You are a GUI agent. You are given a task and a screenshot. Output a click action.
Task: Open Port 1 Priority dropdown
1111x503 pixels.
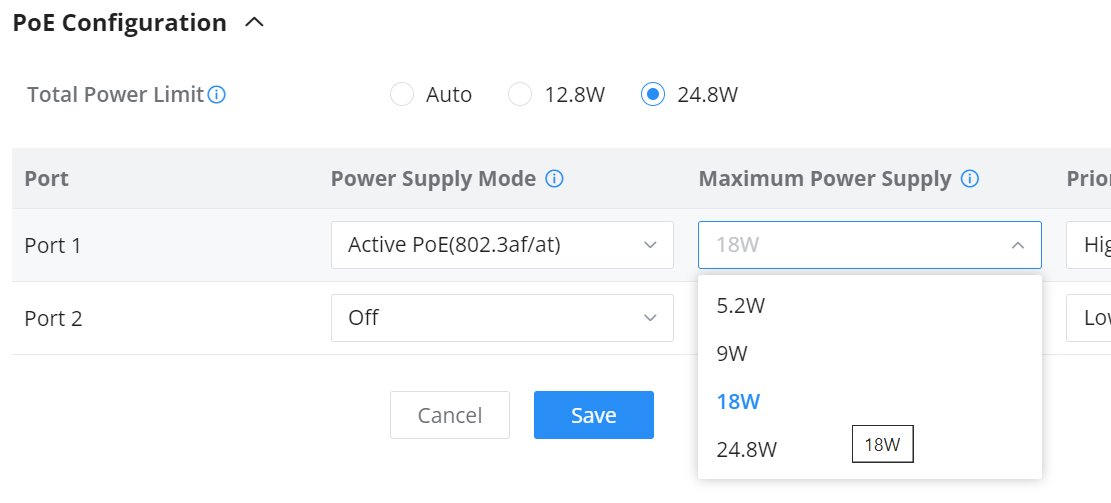pyautogui.click(x=1090, y=245)
